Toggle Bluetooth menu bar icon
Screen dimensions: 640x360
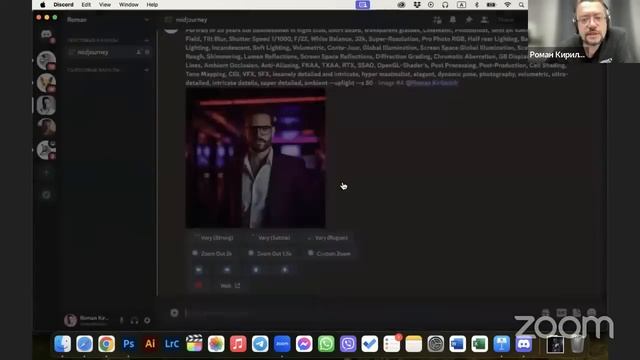click(476, 5)
